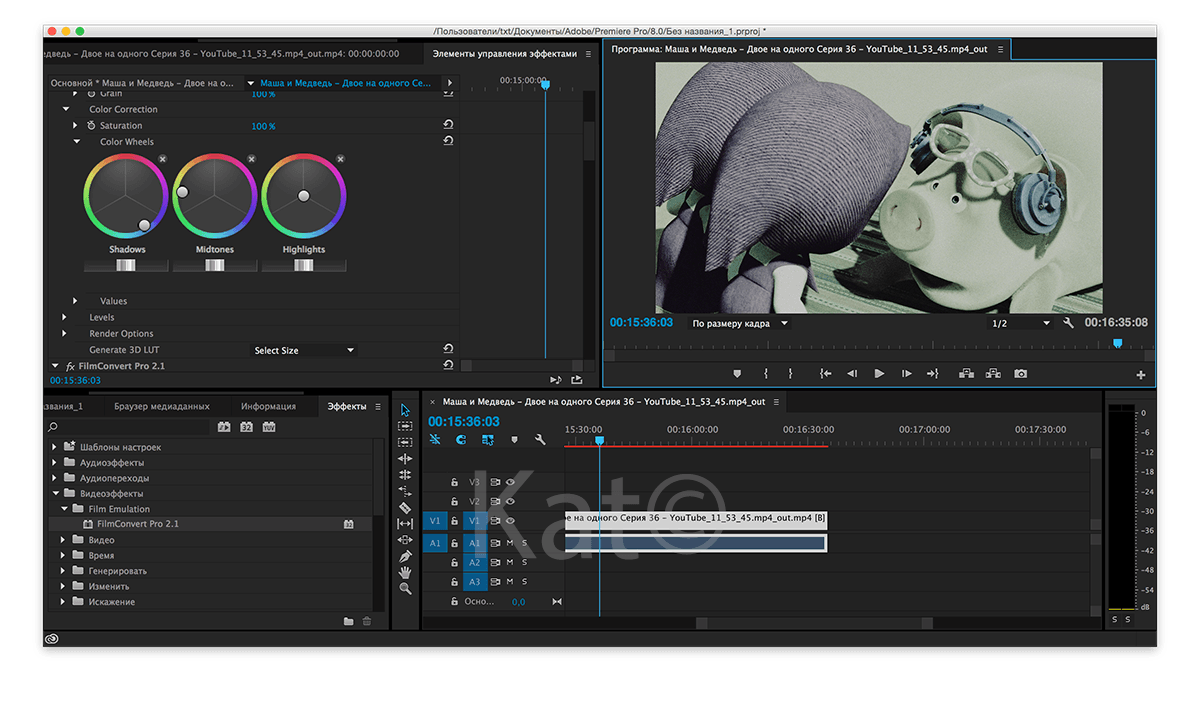Viewport: 1200px width, 708px height.
Task: Hide track V2 with eye icon
Action: click(510, 501)
